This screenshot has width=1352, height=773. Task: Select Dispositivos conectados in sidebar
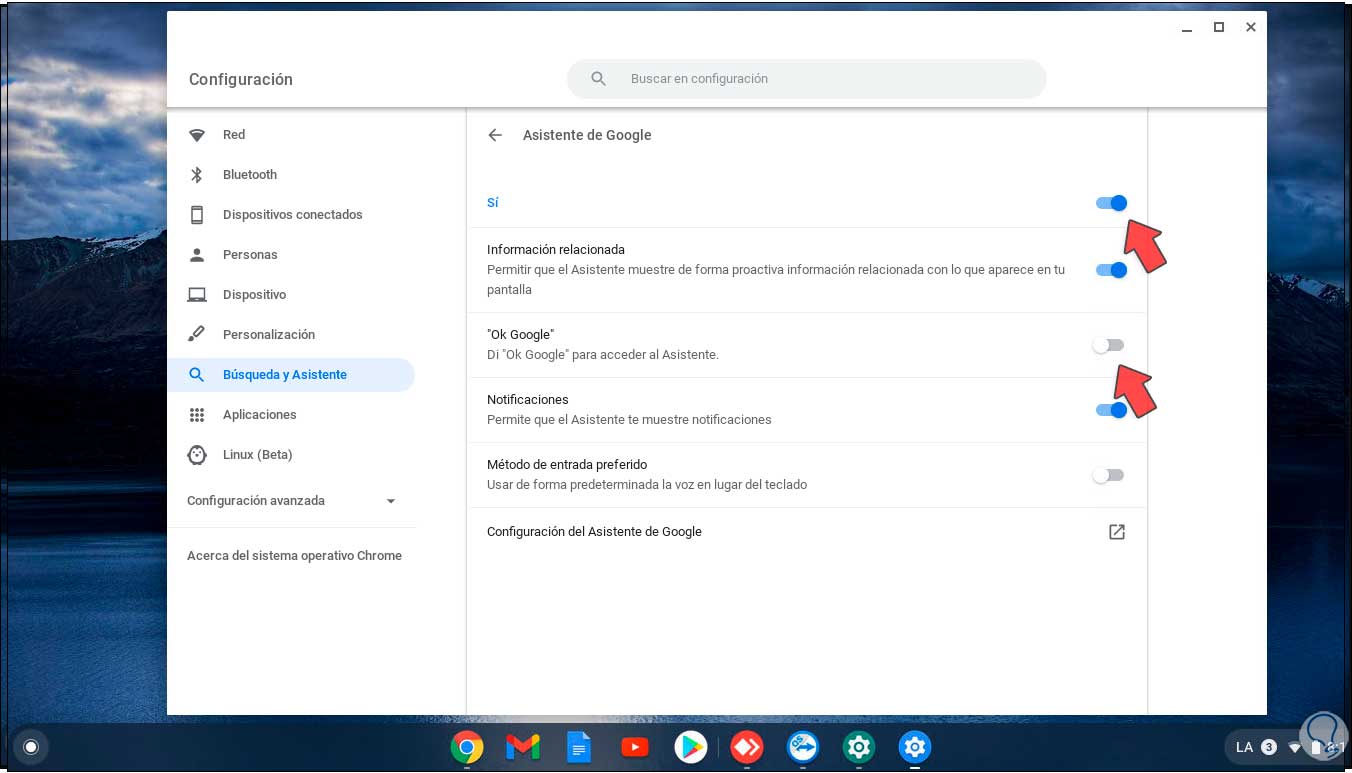pos(291,215)
